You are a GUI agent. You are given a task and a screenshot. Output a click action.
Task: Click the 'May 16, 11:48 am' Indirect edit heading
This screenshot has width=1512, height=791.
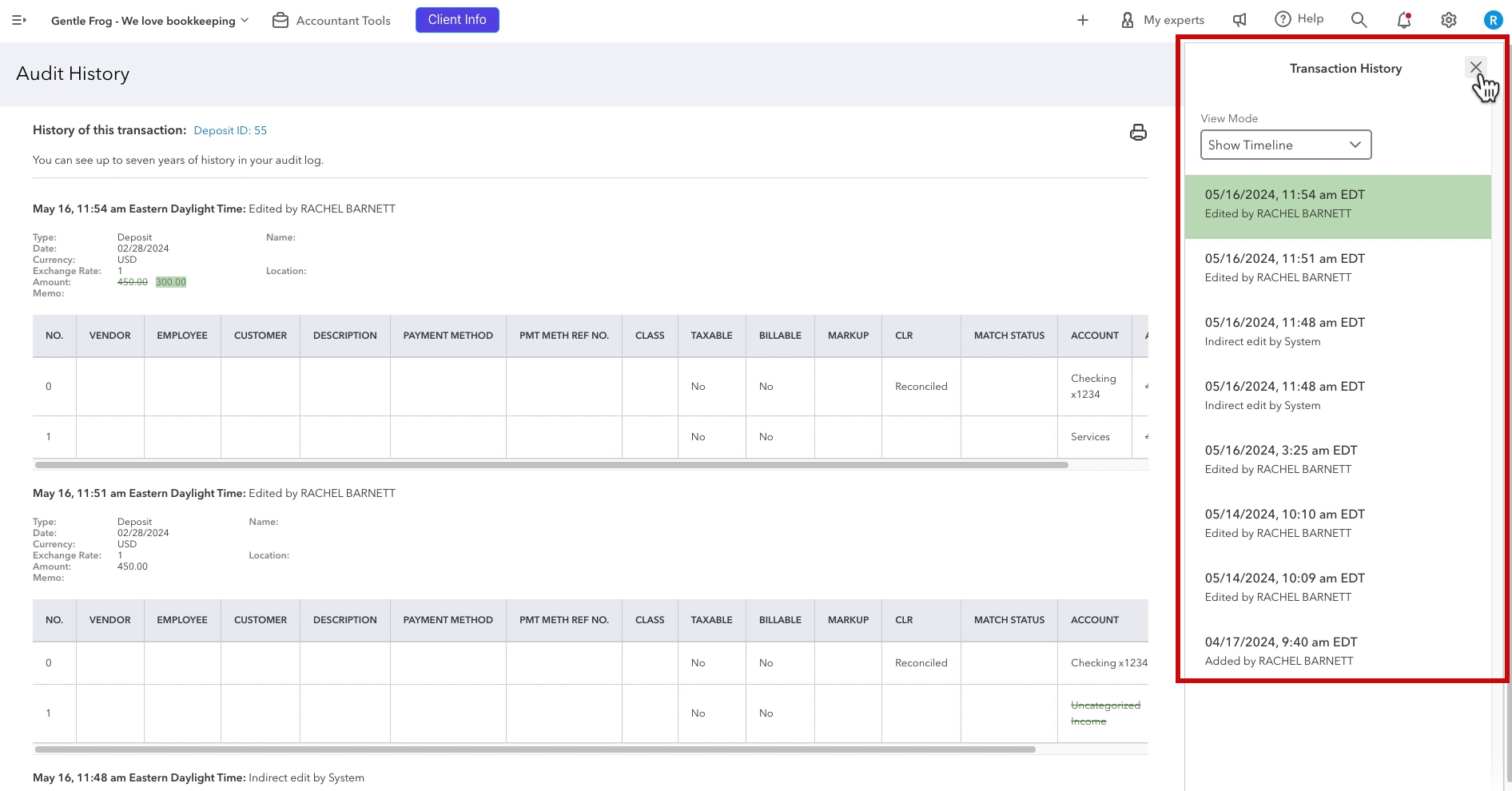(x=198, y=777)
